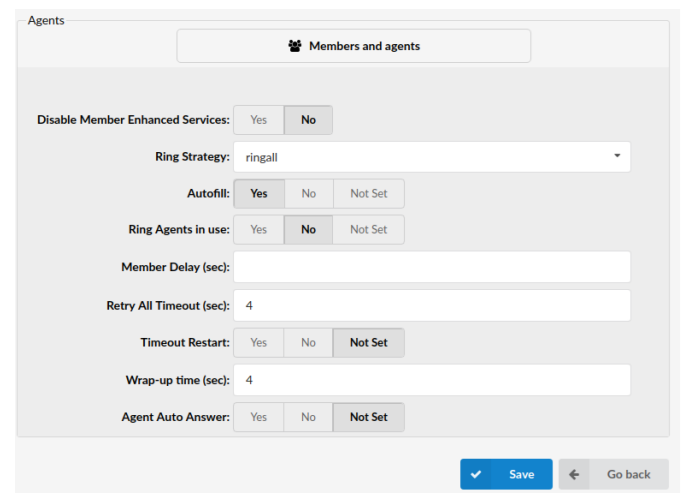Set Disable Member Enhanced Services to Yes
The image size is (691, 504).
(259, 120)
